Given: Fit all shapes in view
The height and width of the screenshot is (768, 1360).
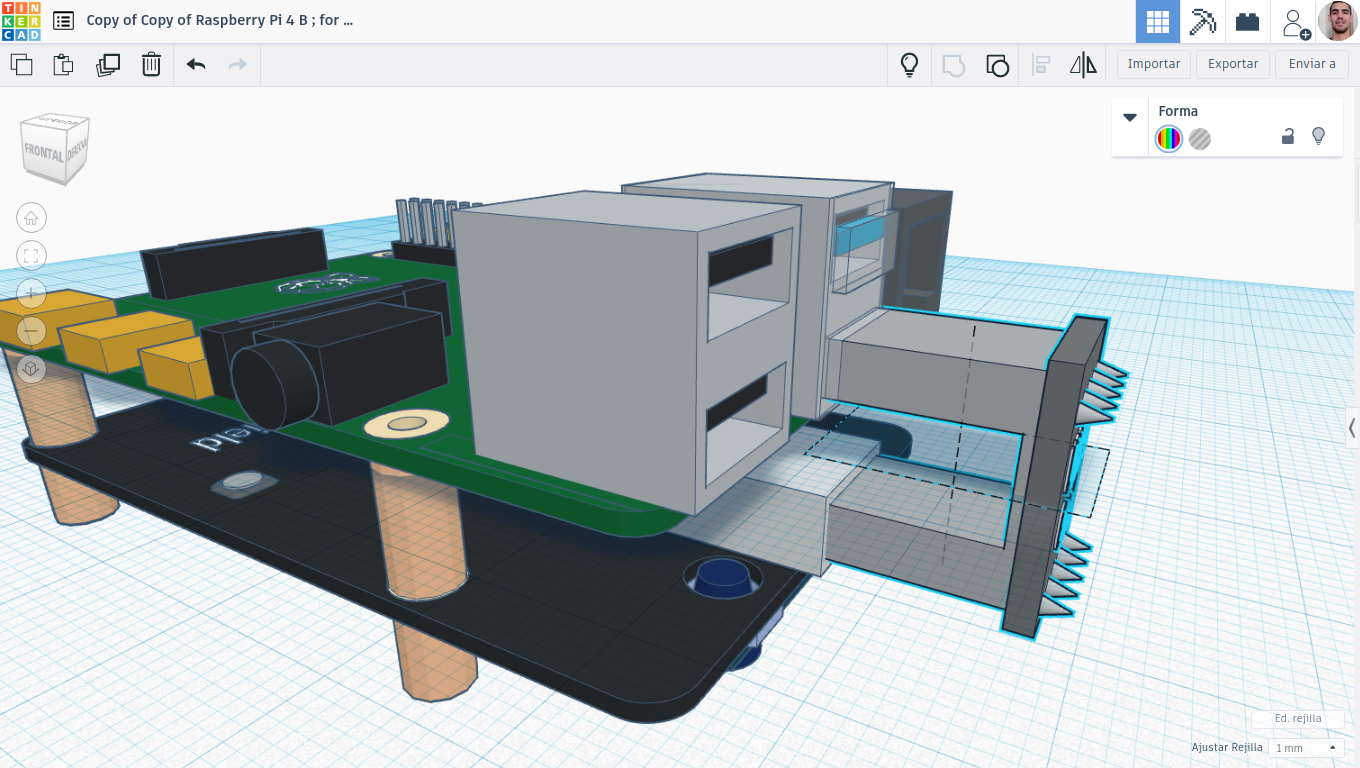Looking at the screenshot, I should (32, 255).
